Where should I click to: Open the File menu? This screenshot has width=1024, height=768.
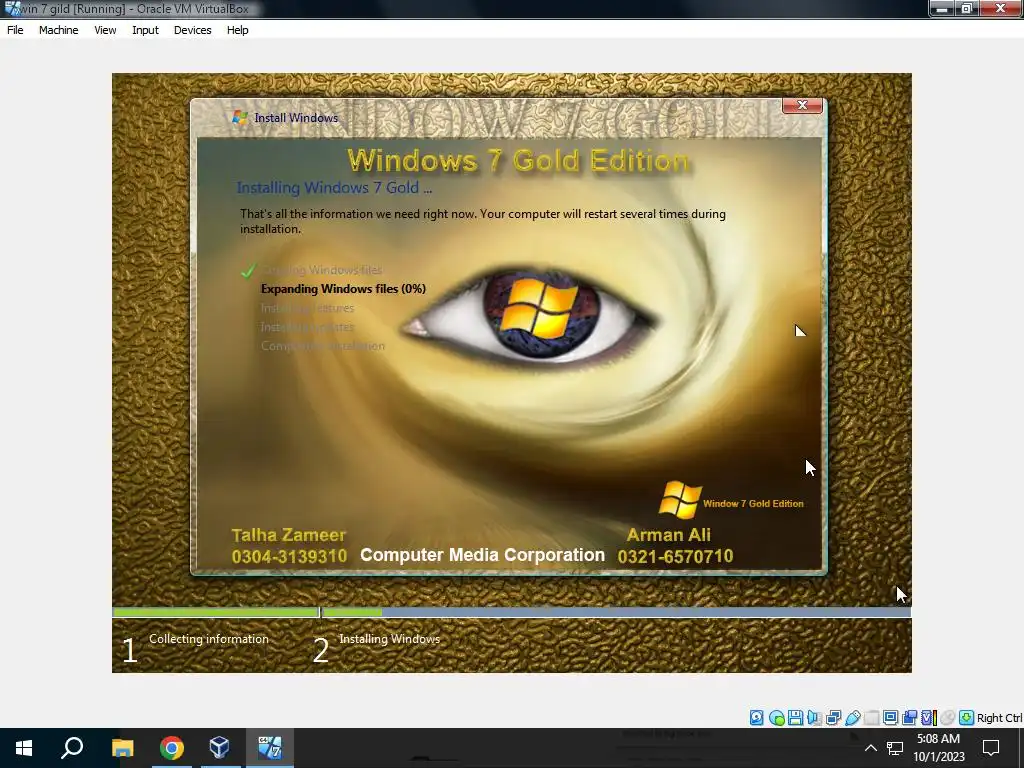pos(15,30)
